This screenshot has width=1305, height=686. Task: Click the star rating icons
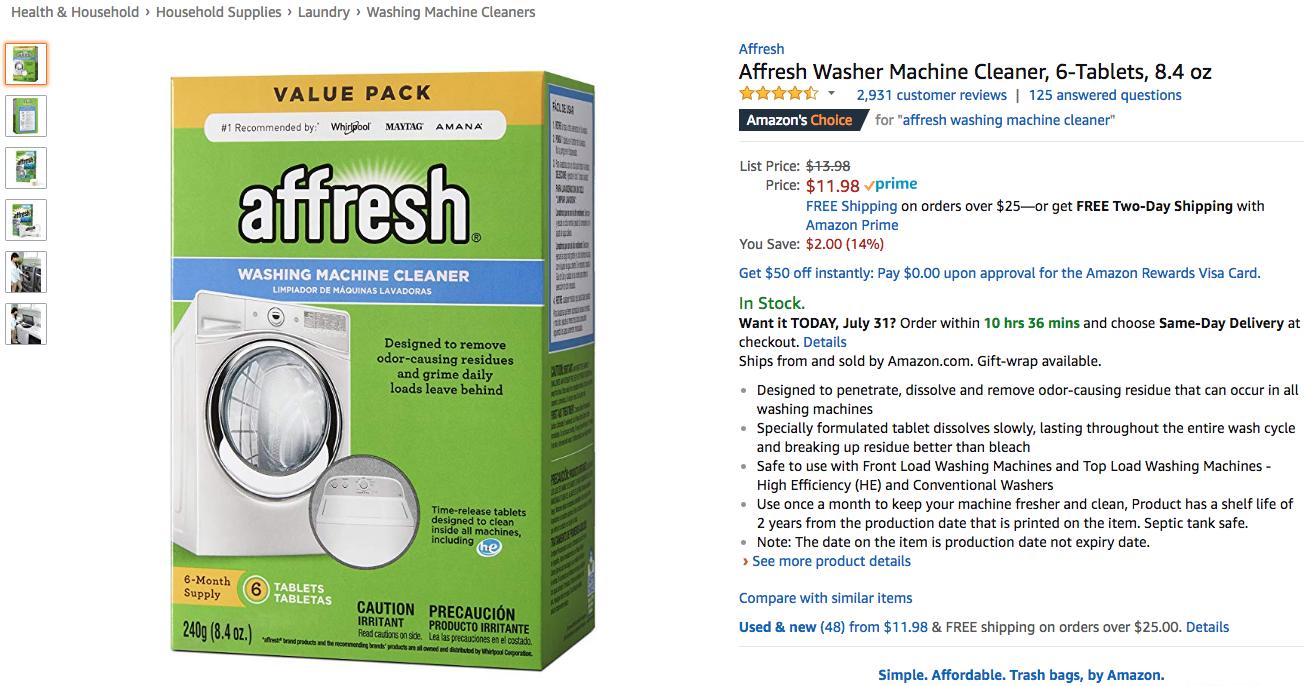[x=778, y=95]
